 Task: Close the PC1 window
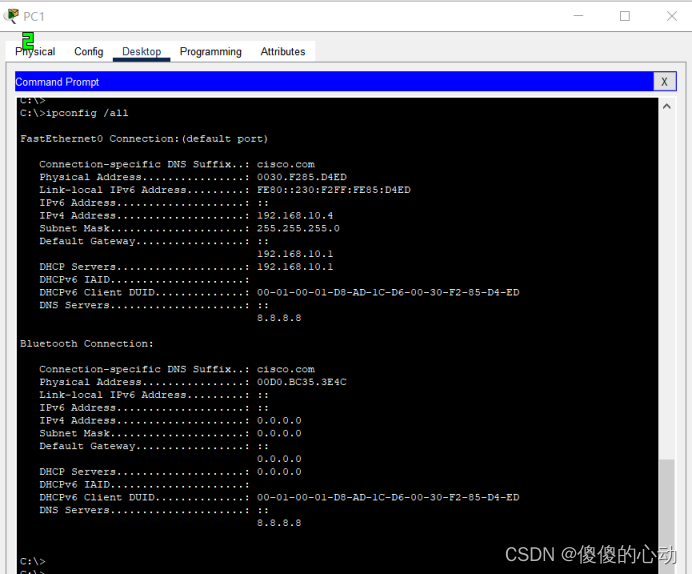[672, 16]
